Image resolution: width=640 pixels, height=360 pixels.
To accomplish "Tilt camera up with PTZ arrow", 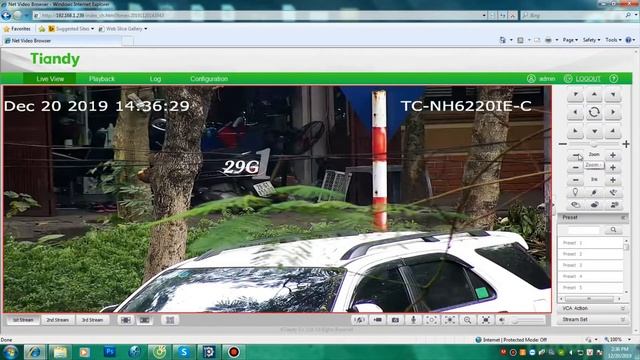I will (594, 95).
